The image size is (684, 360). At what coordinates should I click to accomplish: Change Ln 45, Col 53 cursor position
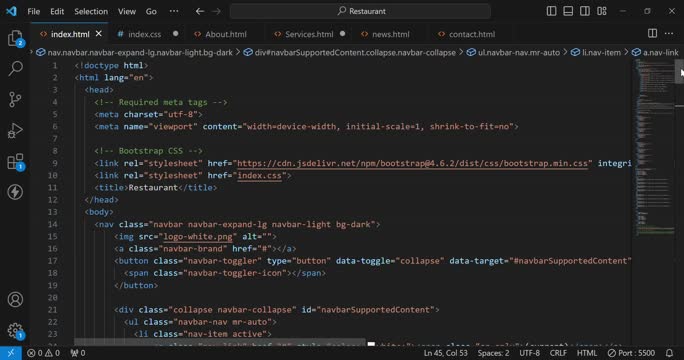point(445,353)
